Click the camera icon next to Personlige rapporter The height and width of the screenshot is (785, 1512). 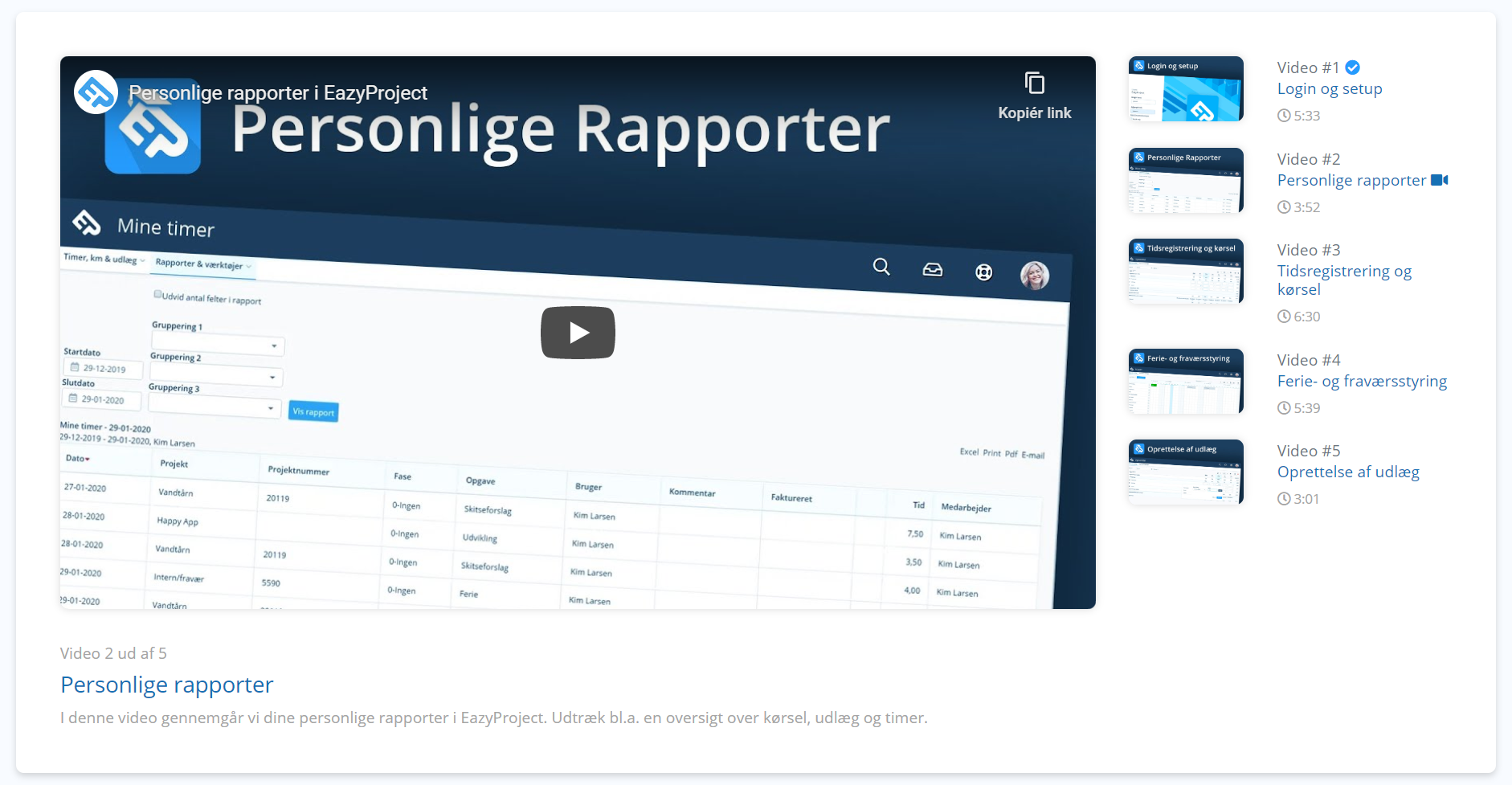[x=1440, y=180]
